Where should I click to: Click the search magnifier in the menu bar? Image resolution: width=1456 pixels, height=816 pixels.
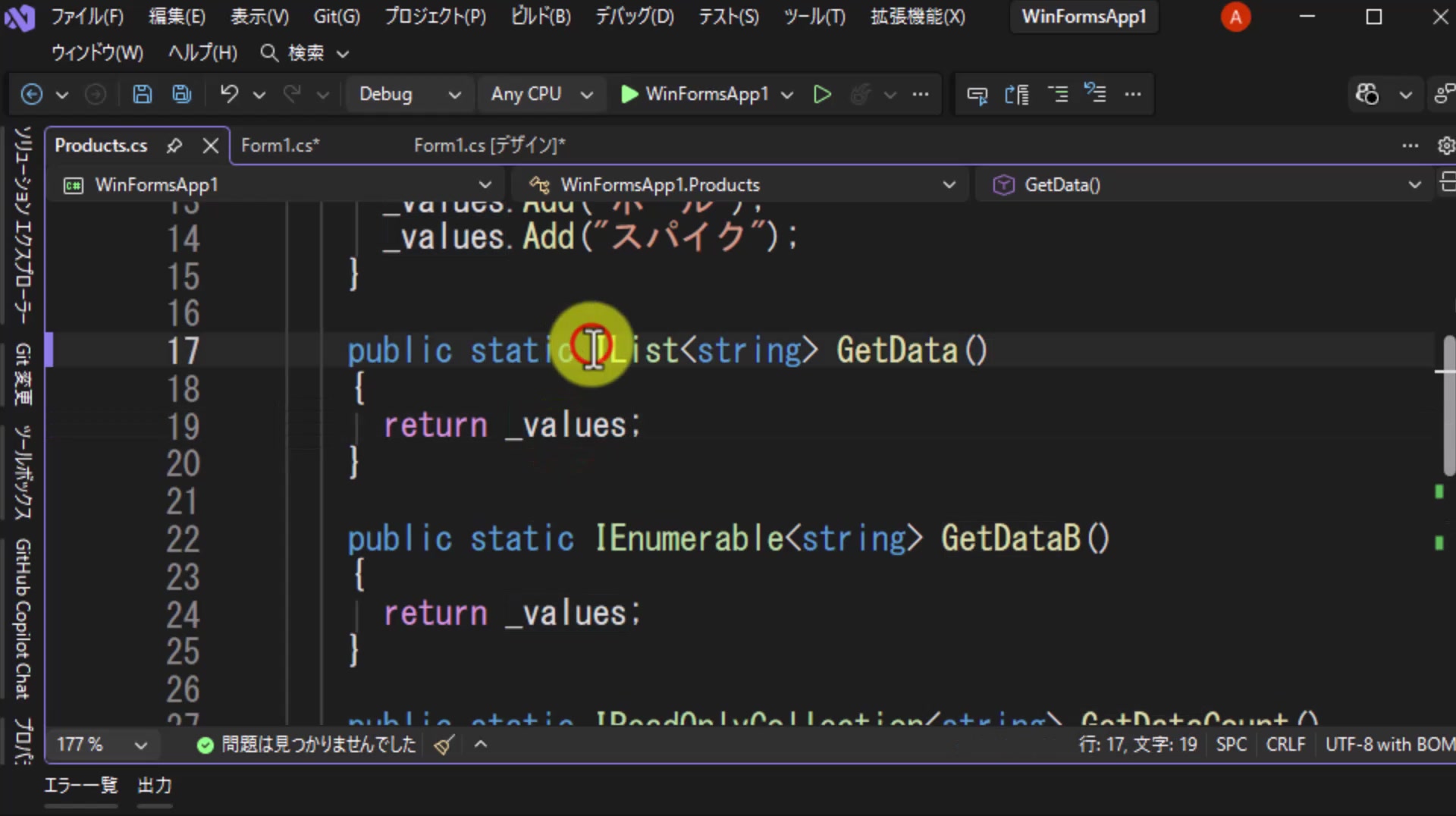tap(269, 52)
